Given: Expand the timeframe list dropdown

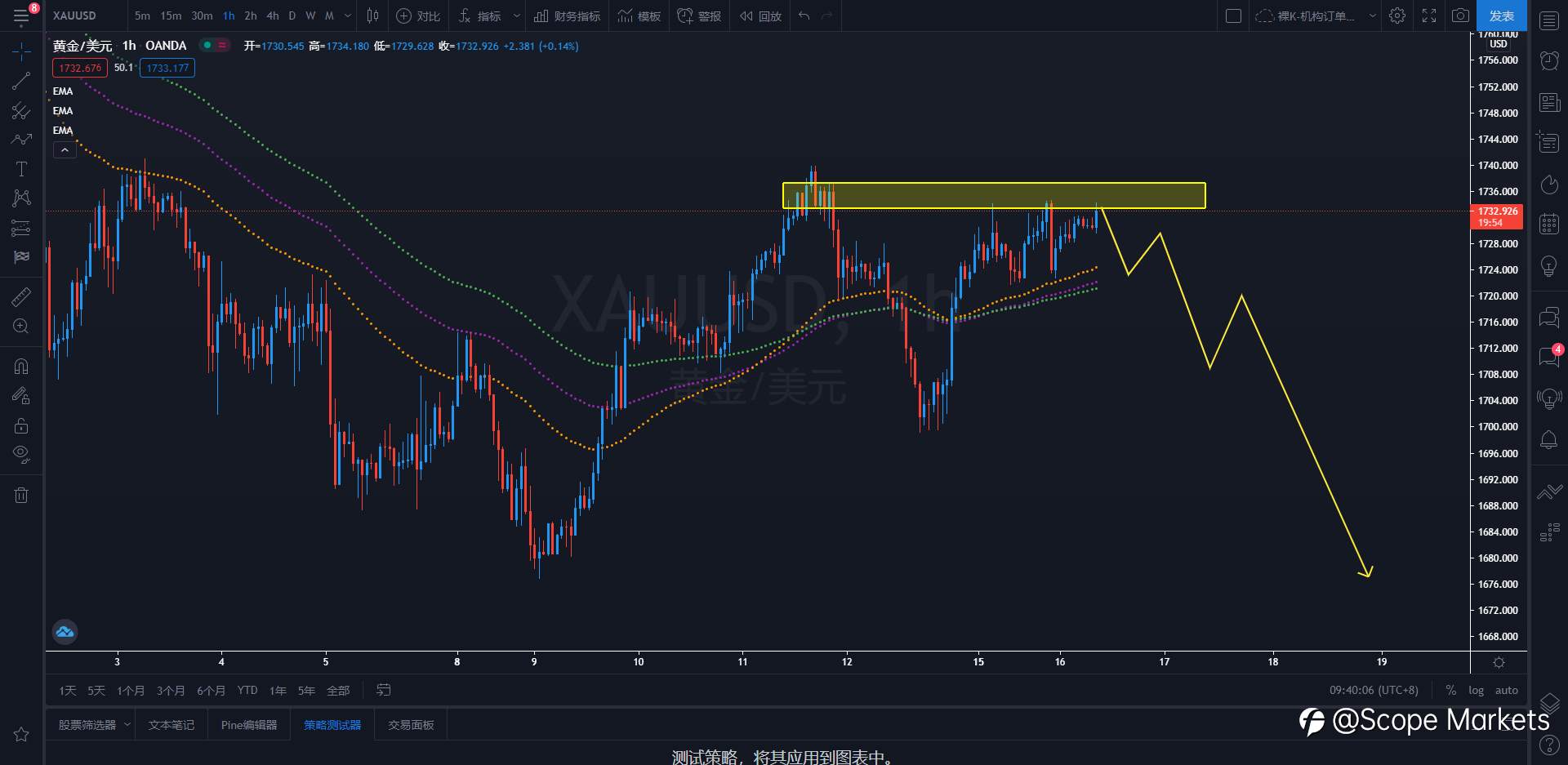Looking at the screenshot, I should 348,16.
